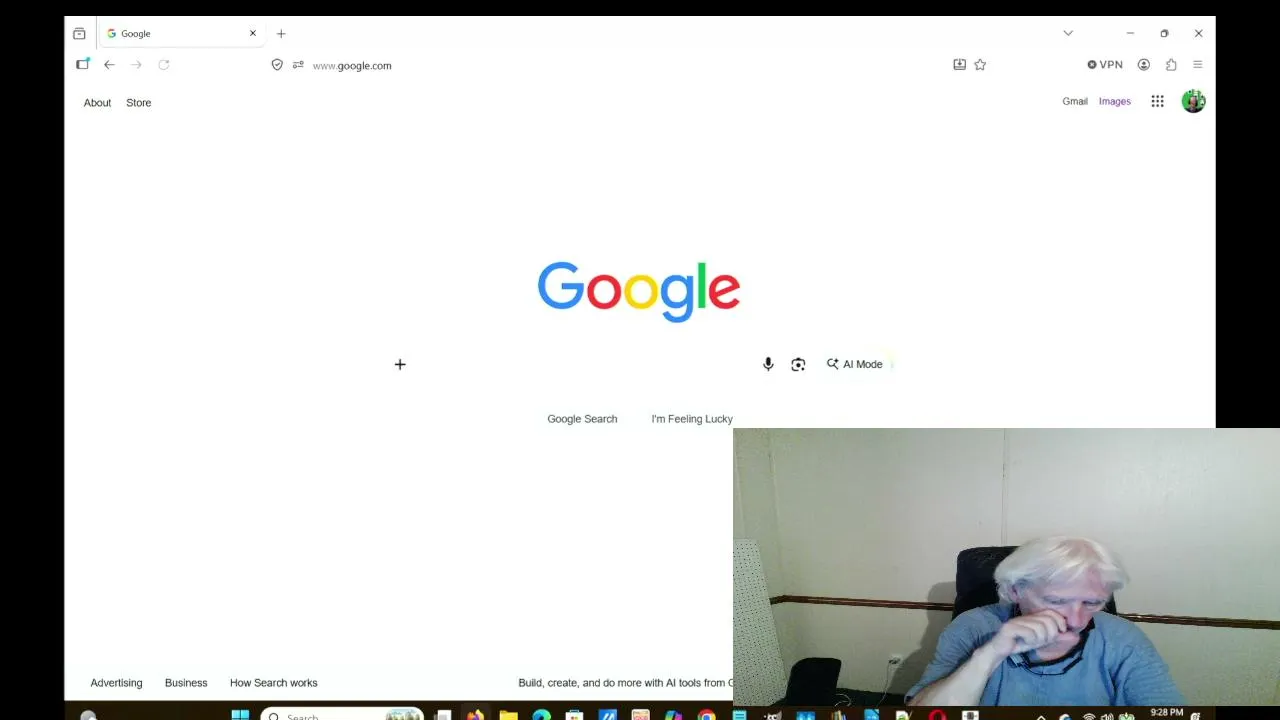Open Google Images link
Viewport: 1280px width, 720px height.
point(1115,101)
